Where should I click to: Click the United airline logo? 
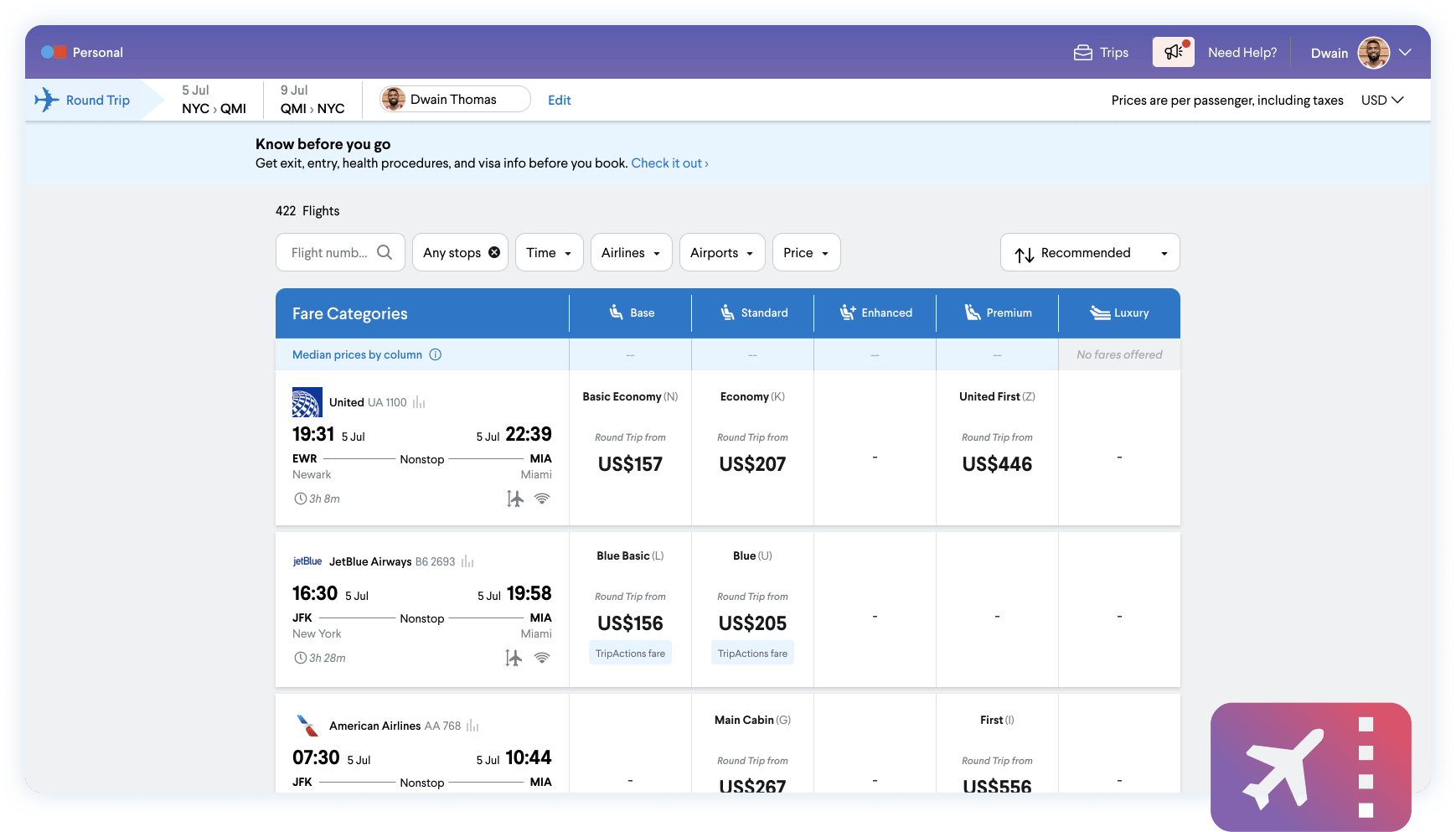pos(307,402)
